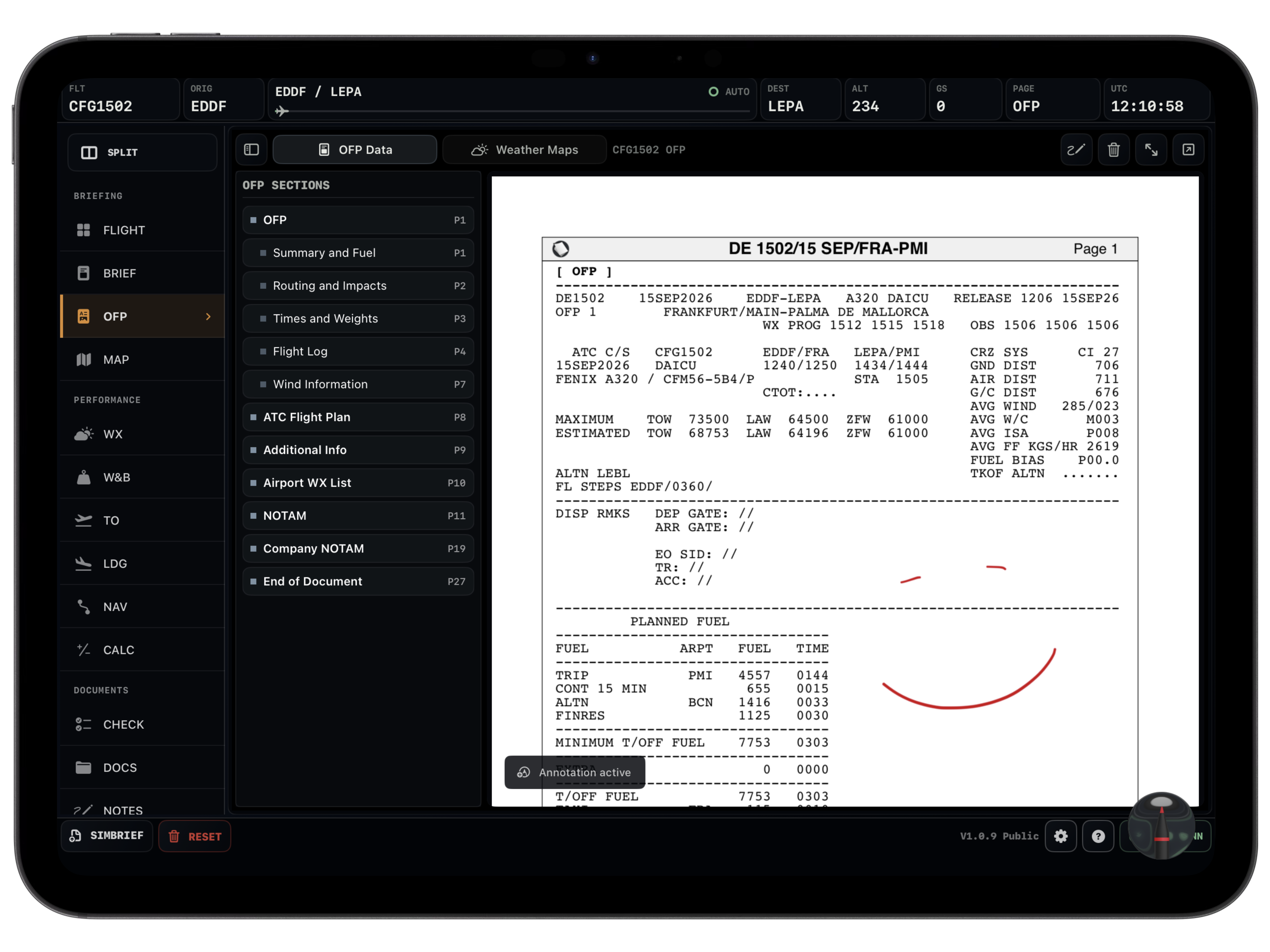Switch to the OFP Data tab
The height and width of the screenshot is (952, 1270).
click(355, 150)
